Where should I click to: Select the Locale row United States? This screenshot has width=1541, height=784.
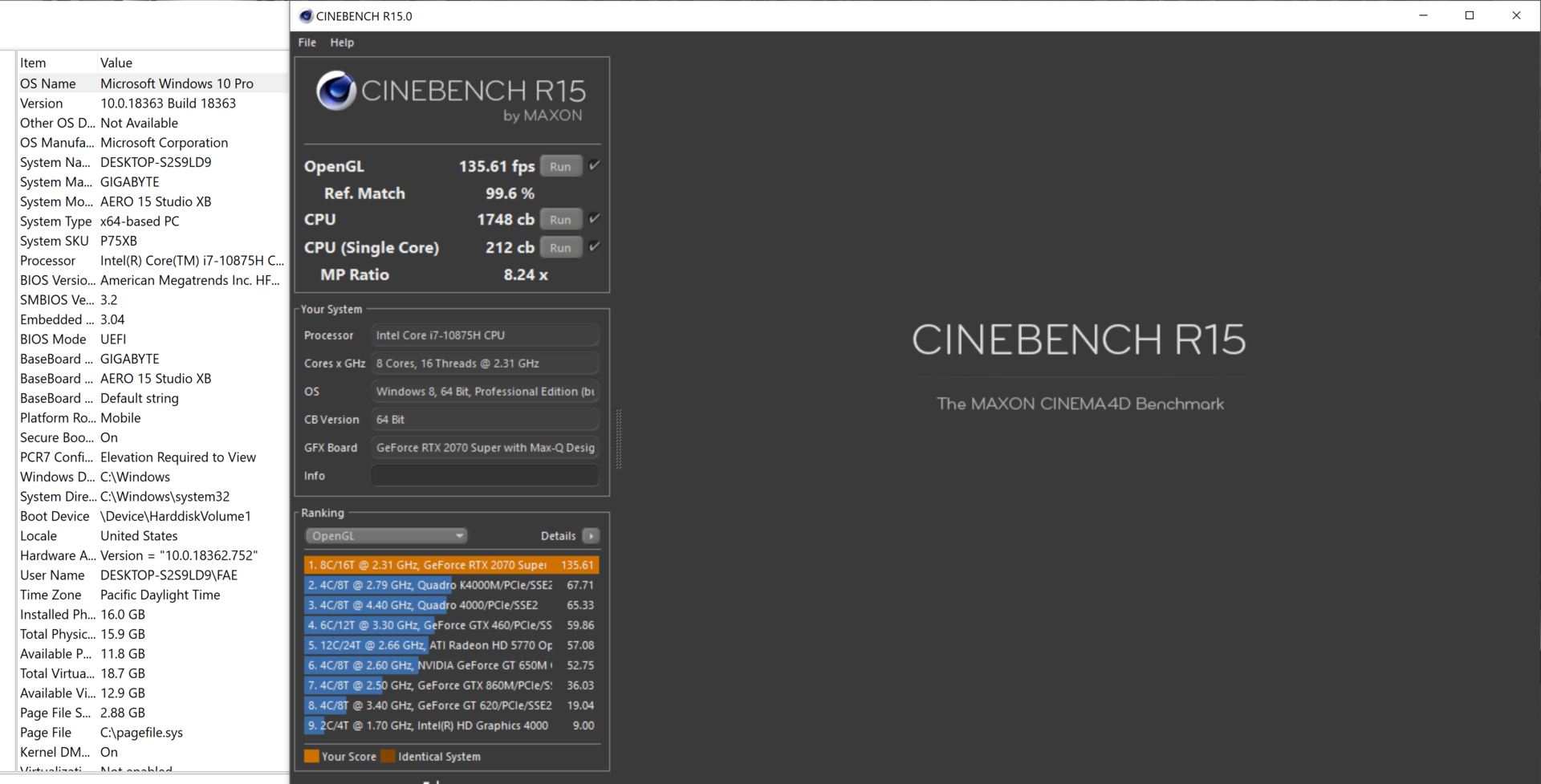click(x=152, y=536)
